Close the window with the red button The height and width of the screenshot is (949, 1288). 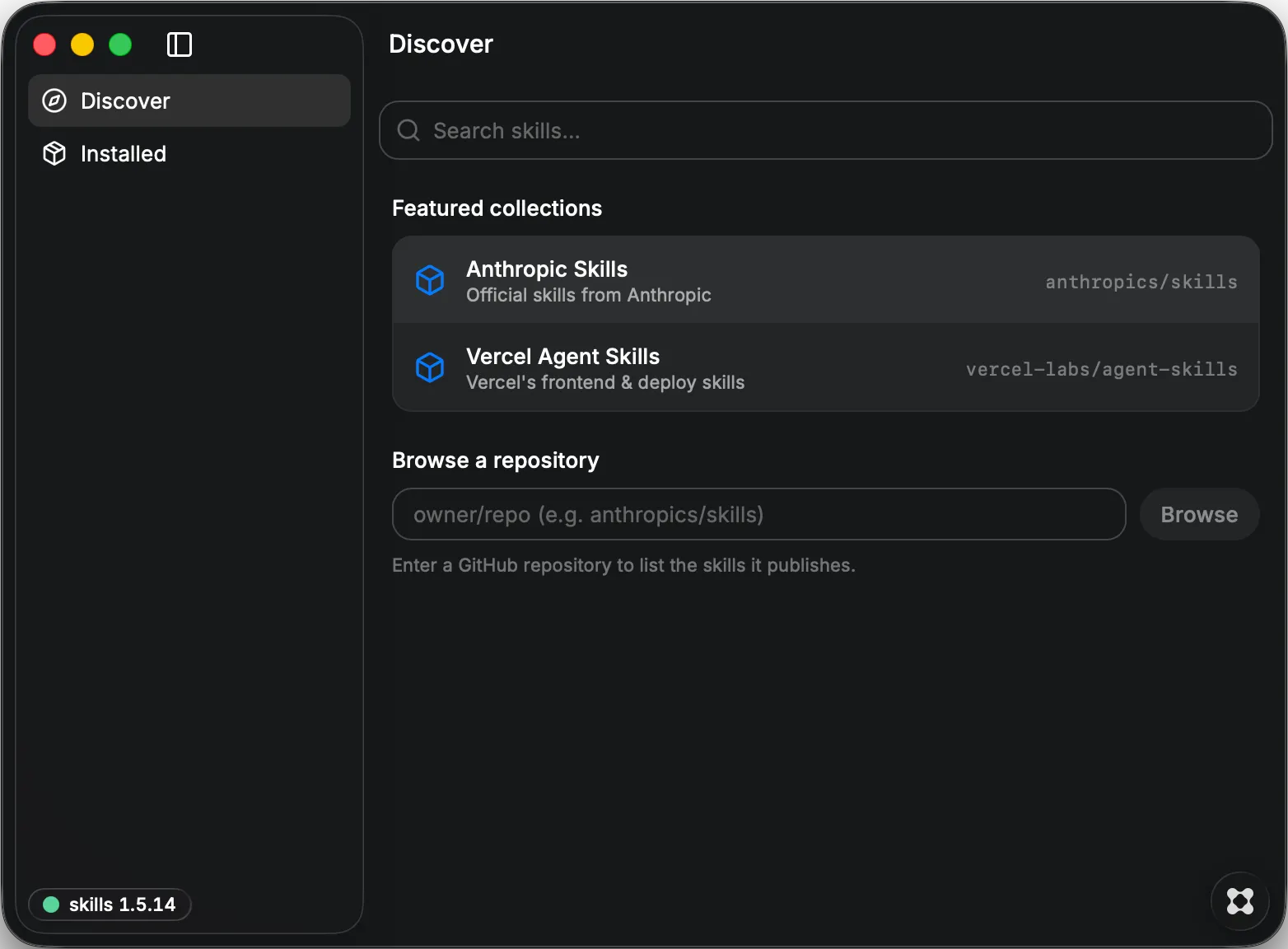click(44, 44)
